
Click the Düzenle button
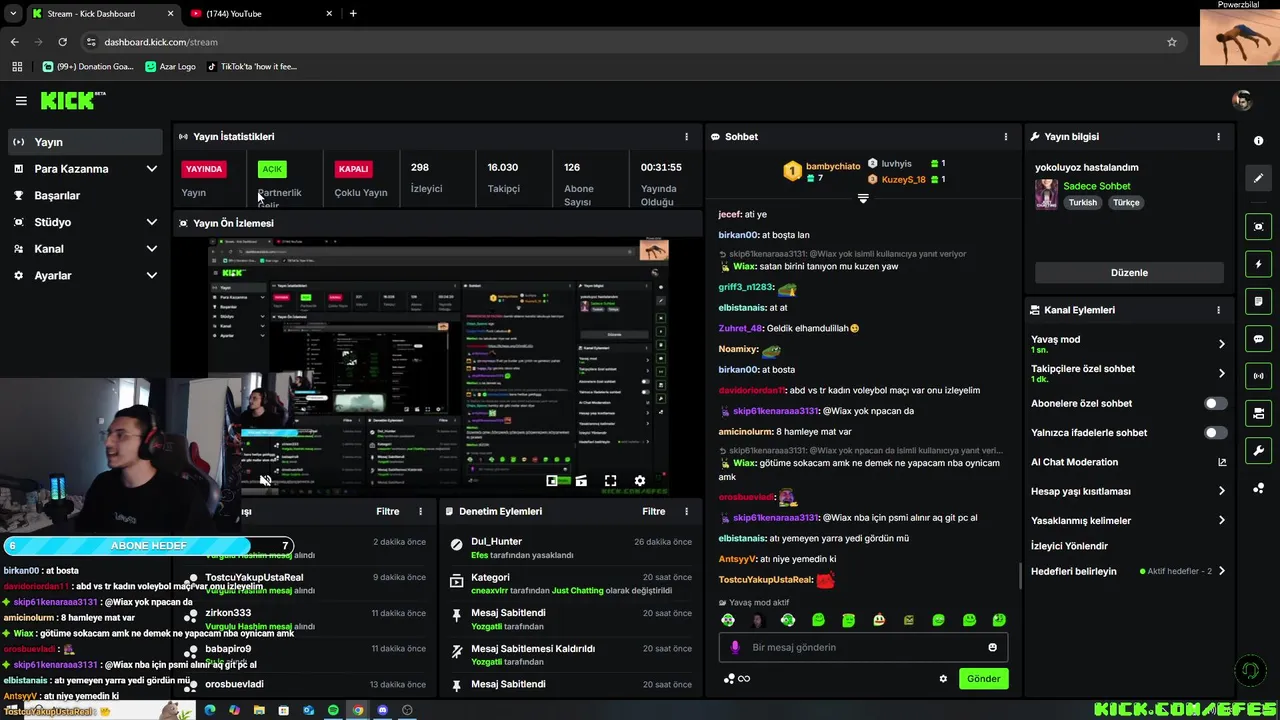coord(1129,273)
